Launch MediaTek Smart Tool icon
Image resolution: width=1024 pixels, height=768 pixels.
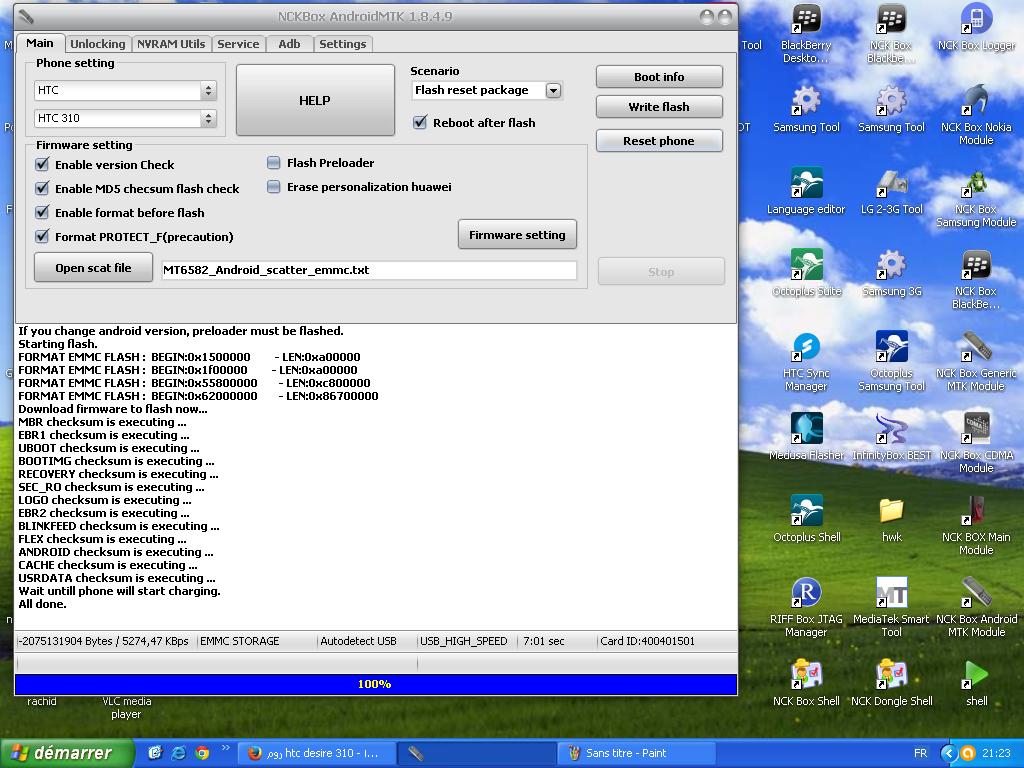click(x=891, y=607)
